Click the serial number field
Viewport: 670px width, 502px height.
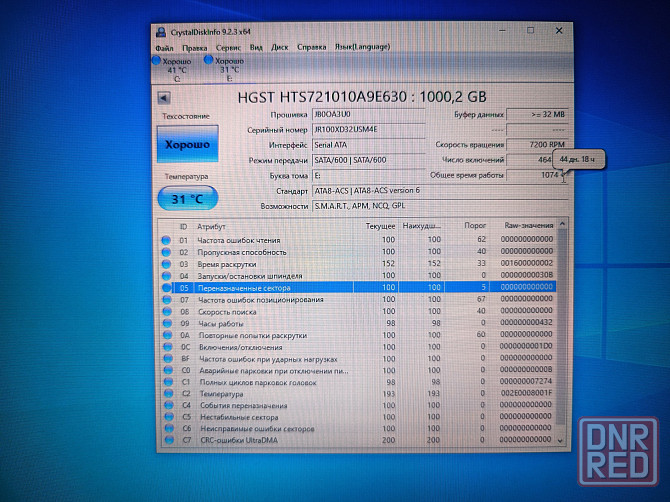coord(369,129)
